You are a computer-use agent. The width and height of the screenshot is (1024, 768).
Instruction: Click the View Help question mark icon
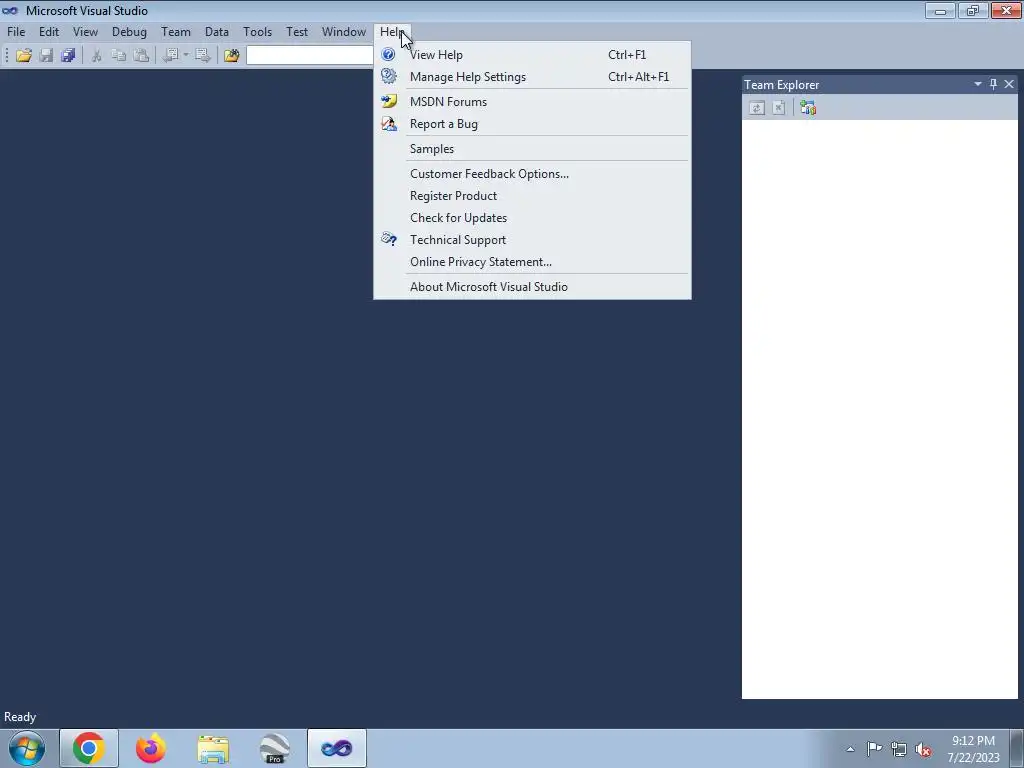click(388, 55)
